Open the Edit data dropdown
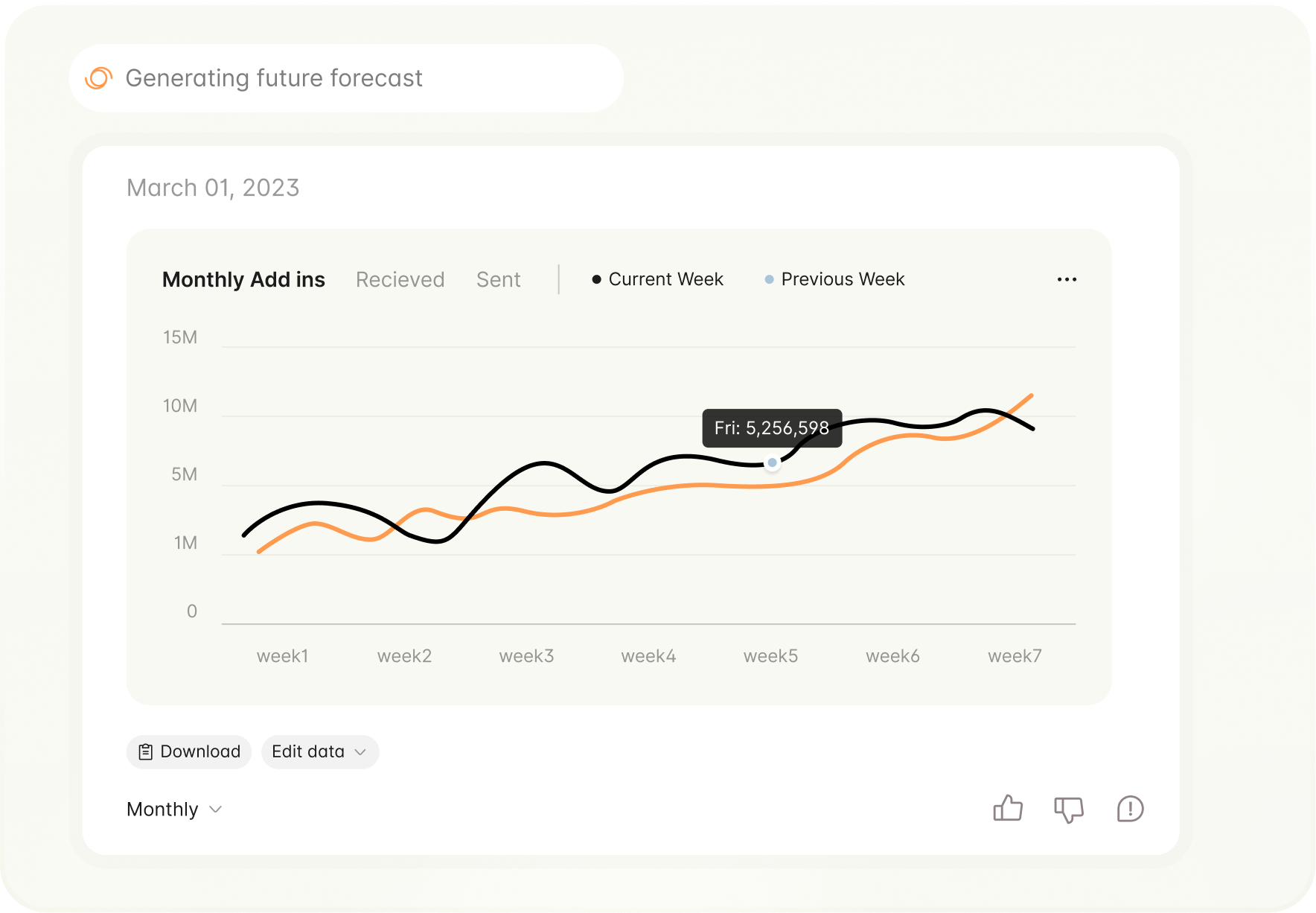 coord(319,751)
